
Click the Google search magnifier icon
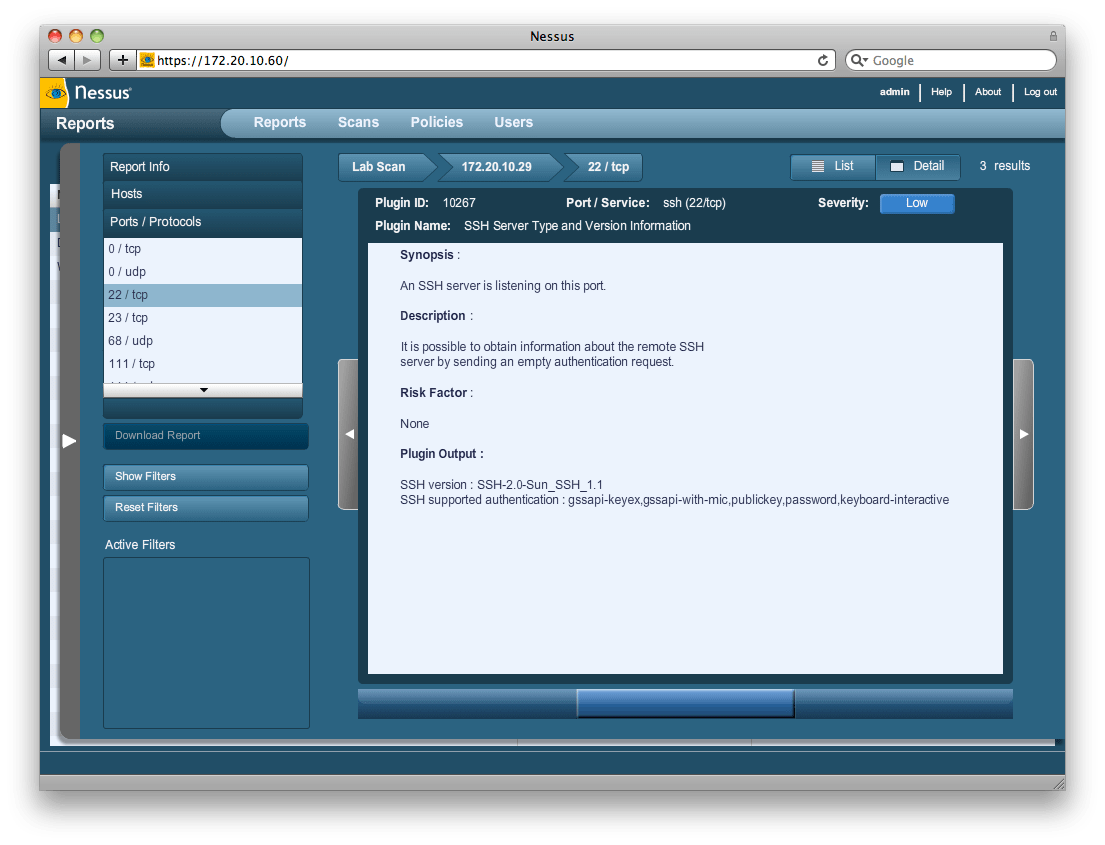[858, 61]
